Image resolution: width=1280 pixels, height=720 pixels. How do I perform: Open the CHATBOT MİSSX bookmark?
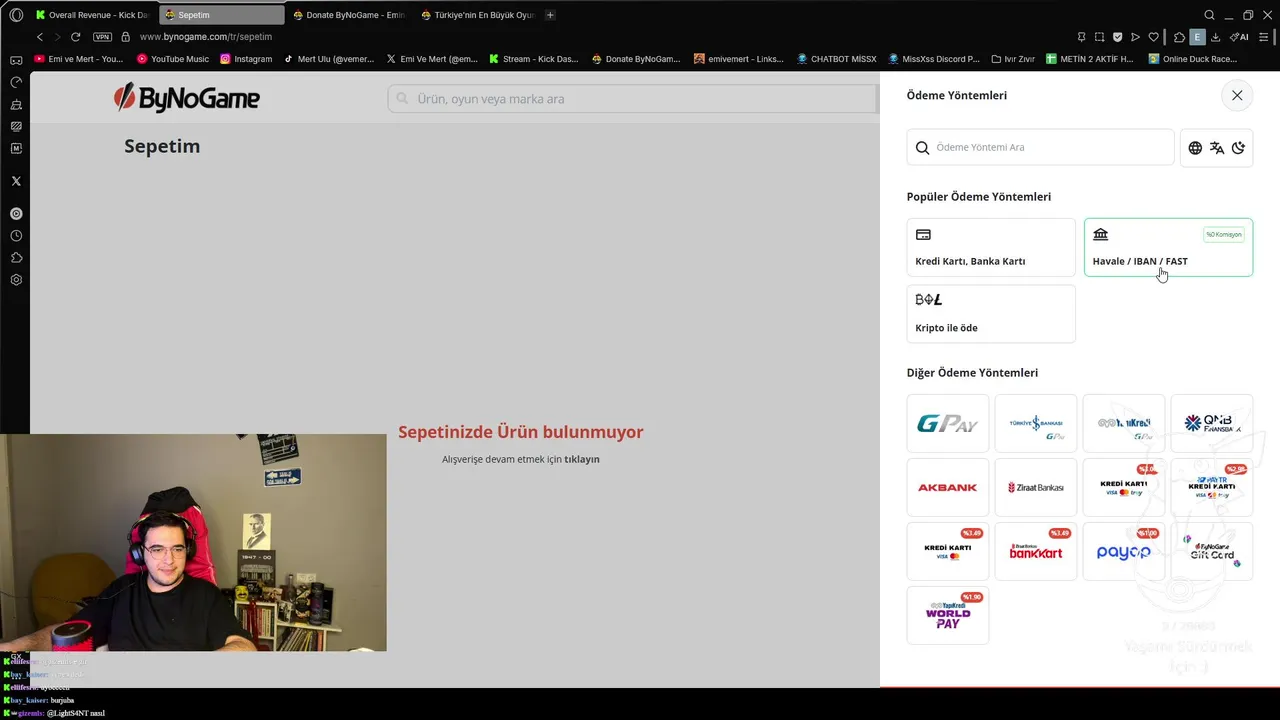pyautogui.click(x=836, y=59)
